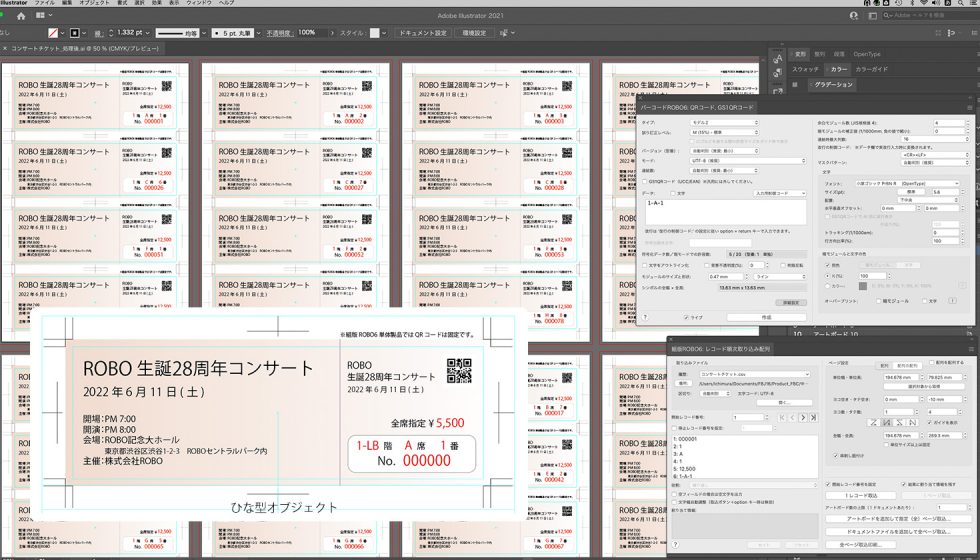Click ドキュメントファイルを追加して全ページ取込 button
This screenshot has height=560, width=980.
898,531
